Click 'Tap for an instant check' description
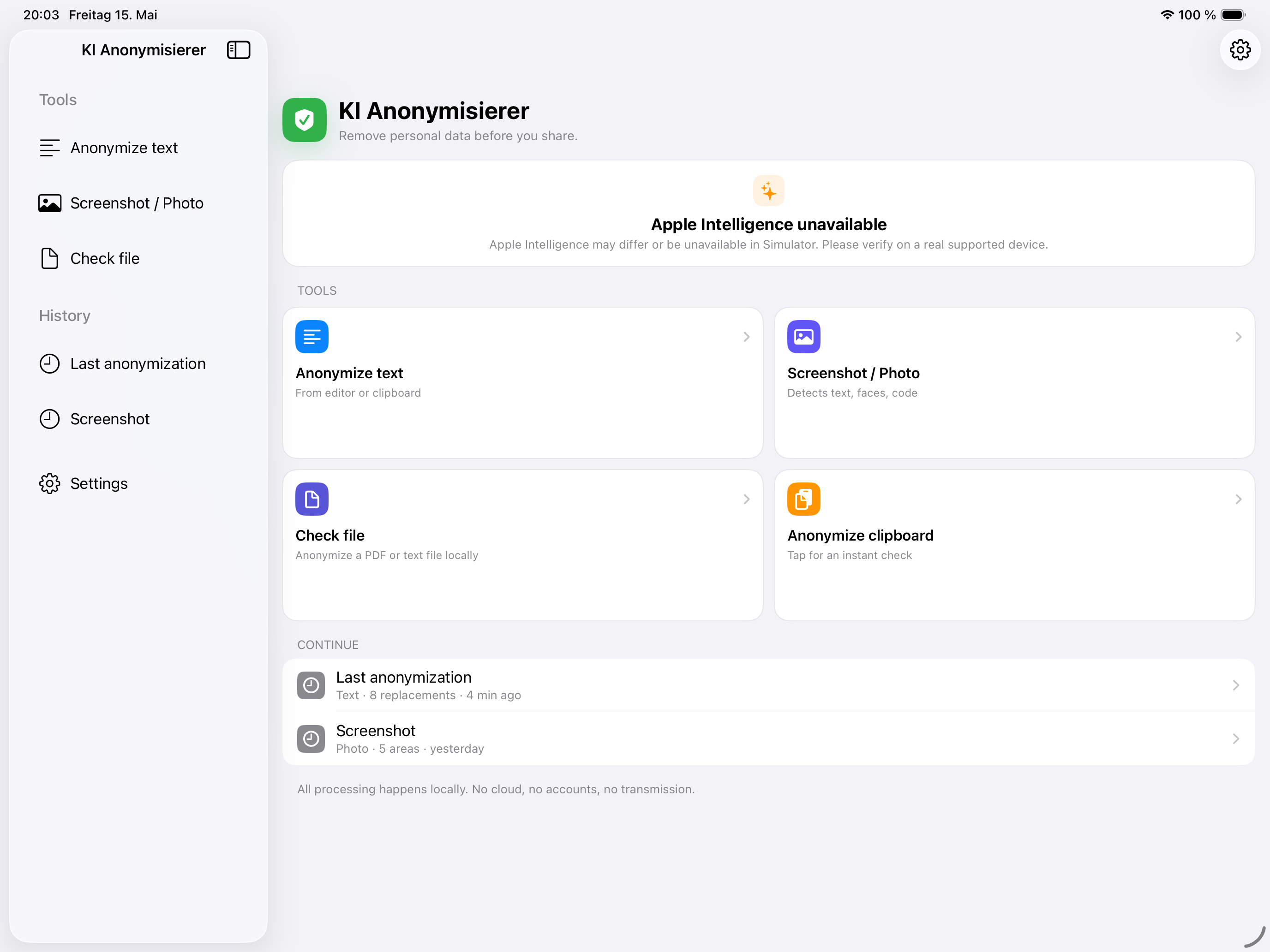1270x952 pixels. pos(849,555)
